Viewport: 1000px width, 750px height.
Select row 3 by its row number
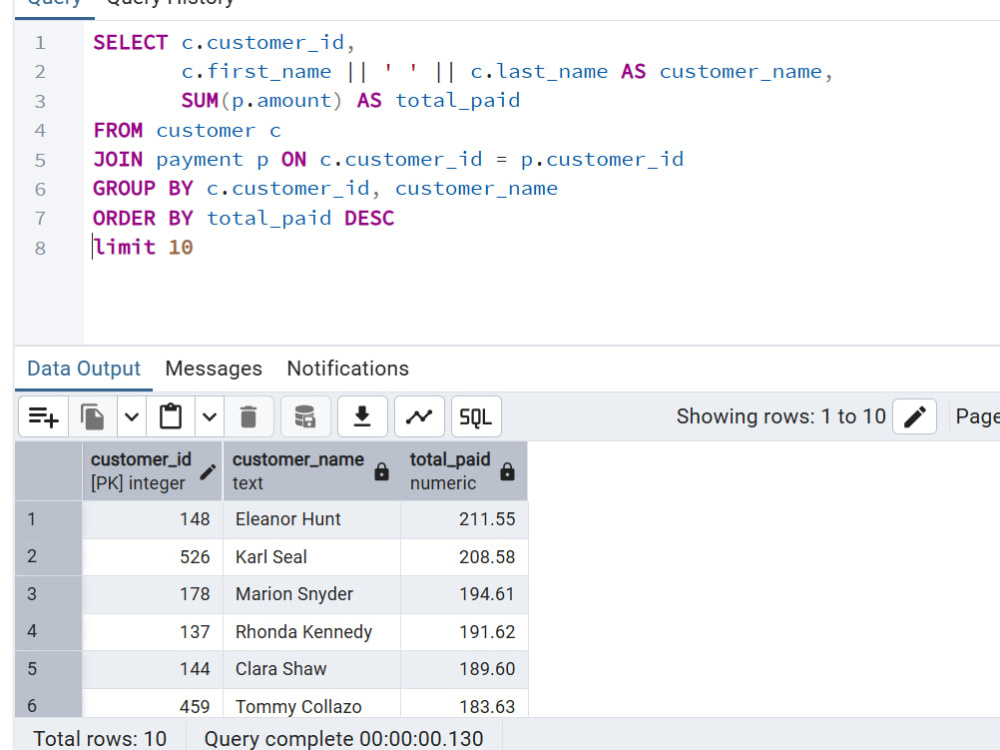[x=48, y=594]
